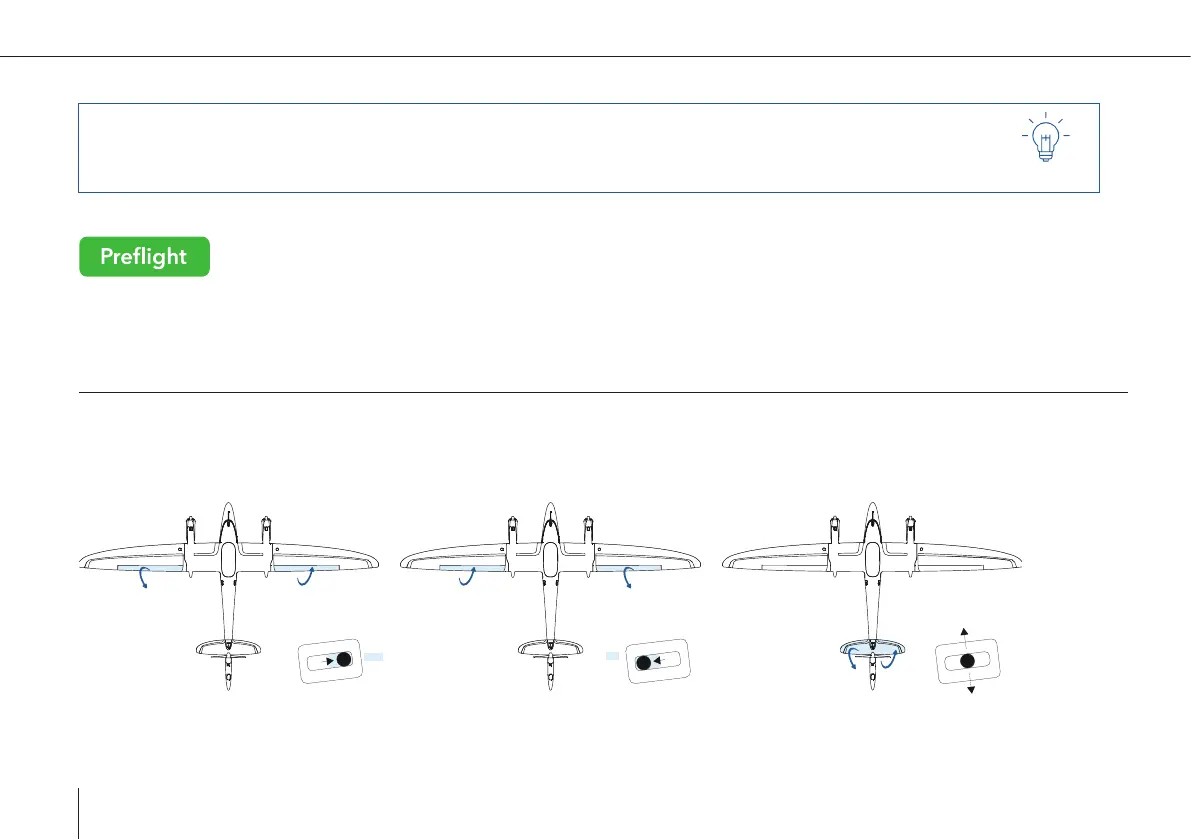The width and height of the screenshot is (1191, 839).
Task: Click the down arrow below third joystick
Action: 971,689
